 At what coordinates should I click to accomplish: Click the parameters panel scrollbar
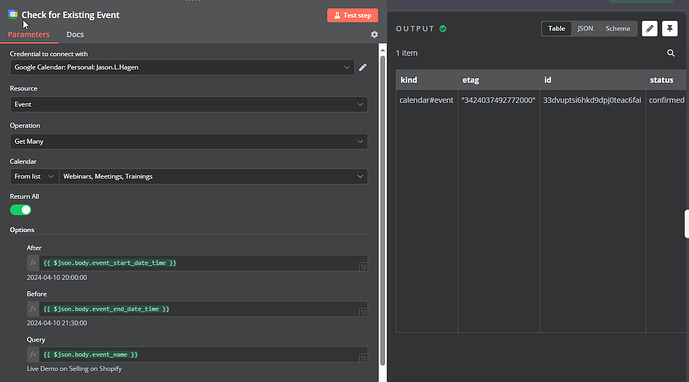[382, 210]
